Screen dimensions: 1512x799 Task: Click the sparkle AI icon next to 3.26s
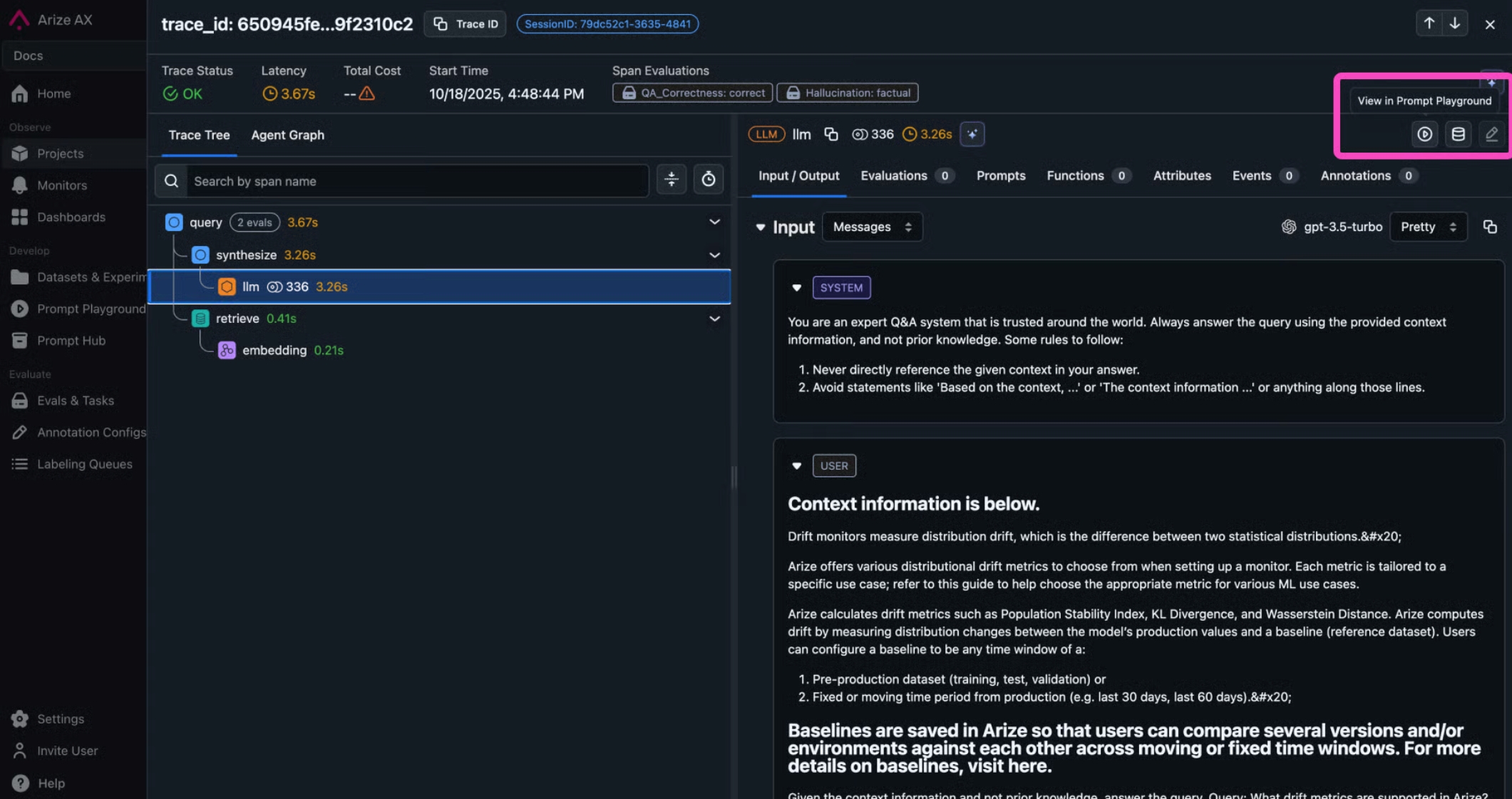(972, 134)
